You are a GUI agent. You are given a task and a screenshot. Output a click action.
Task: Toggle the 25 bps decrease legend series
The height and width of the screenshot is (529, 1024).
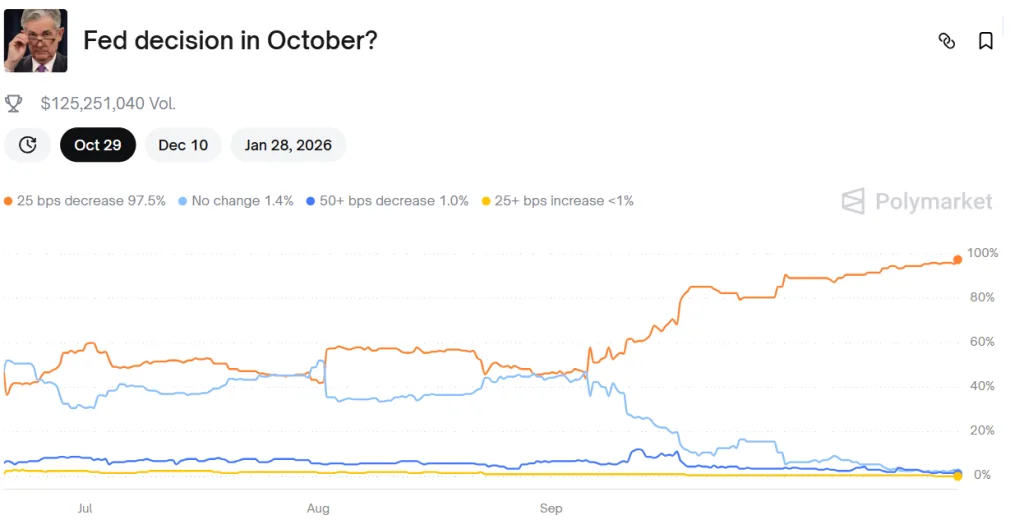(x=91, y=201)
